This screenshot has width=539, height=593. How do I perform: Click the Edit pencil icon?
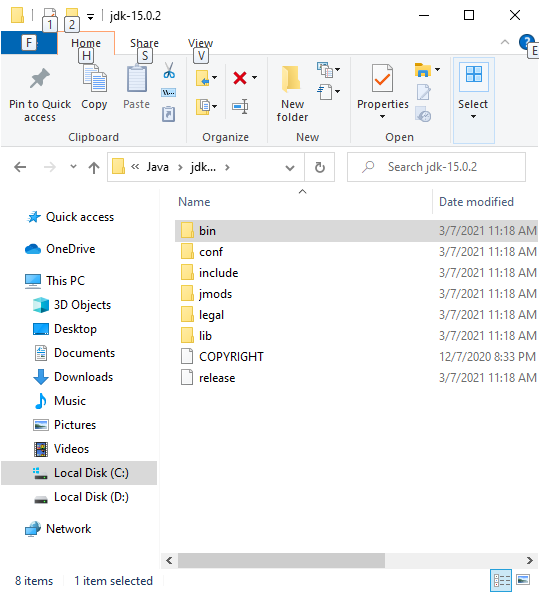423,92
